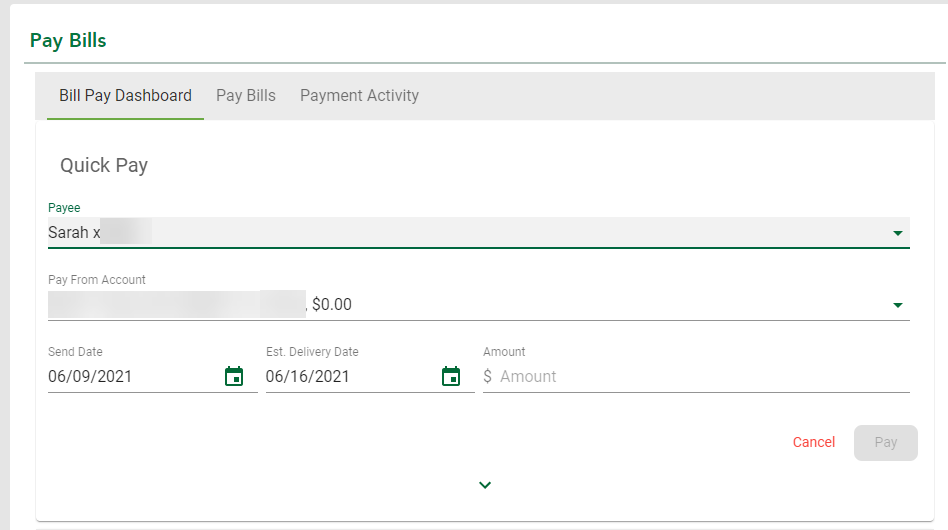
Task: Click the Pay From Account label
Action: click(x=97, y=280)
